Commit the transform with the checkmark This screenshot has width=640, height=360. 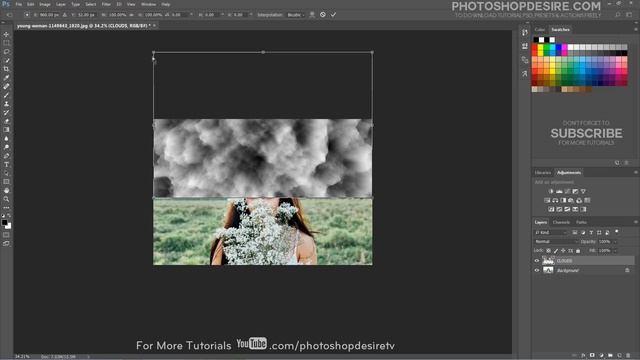(x=333, y=15)
